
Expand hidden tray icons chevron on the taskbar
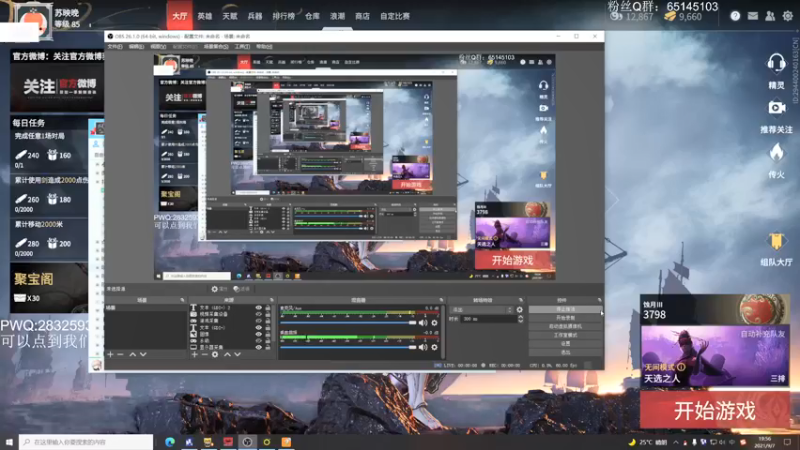pyautogui.click(x=676, y=442)
